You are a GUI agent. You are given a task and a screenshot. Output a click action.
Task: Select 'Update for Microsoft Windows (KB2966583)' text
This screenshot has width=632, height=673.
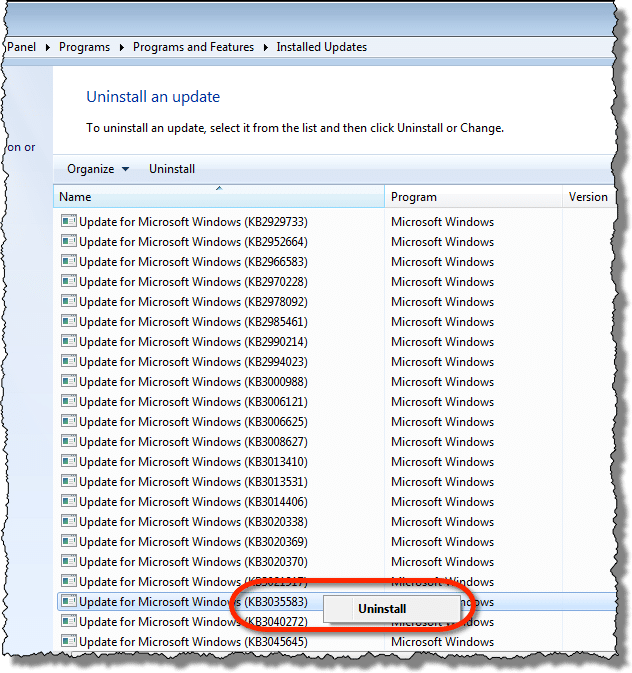click(x=193, y=262)
